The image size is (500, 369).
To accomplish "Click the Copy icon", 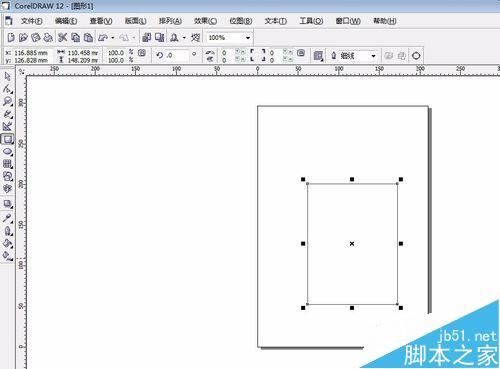I will click(x=76, y=37).
